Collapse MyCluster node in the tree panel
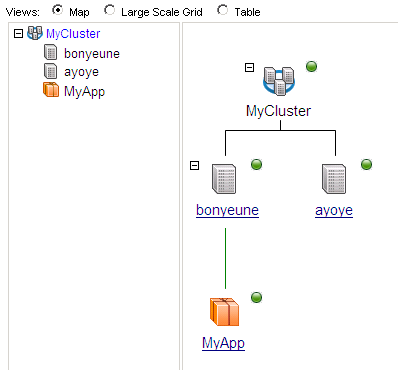Image resolution: width=398 pixels, height=370 pixels. pyautogui.click(x=18, y=33)
